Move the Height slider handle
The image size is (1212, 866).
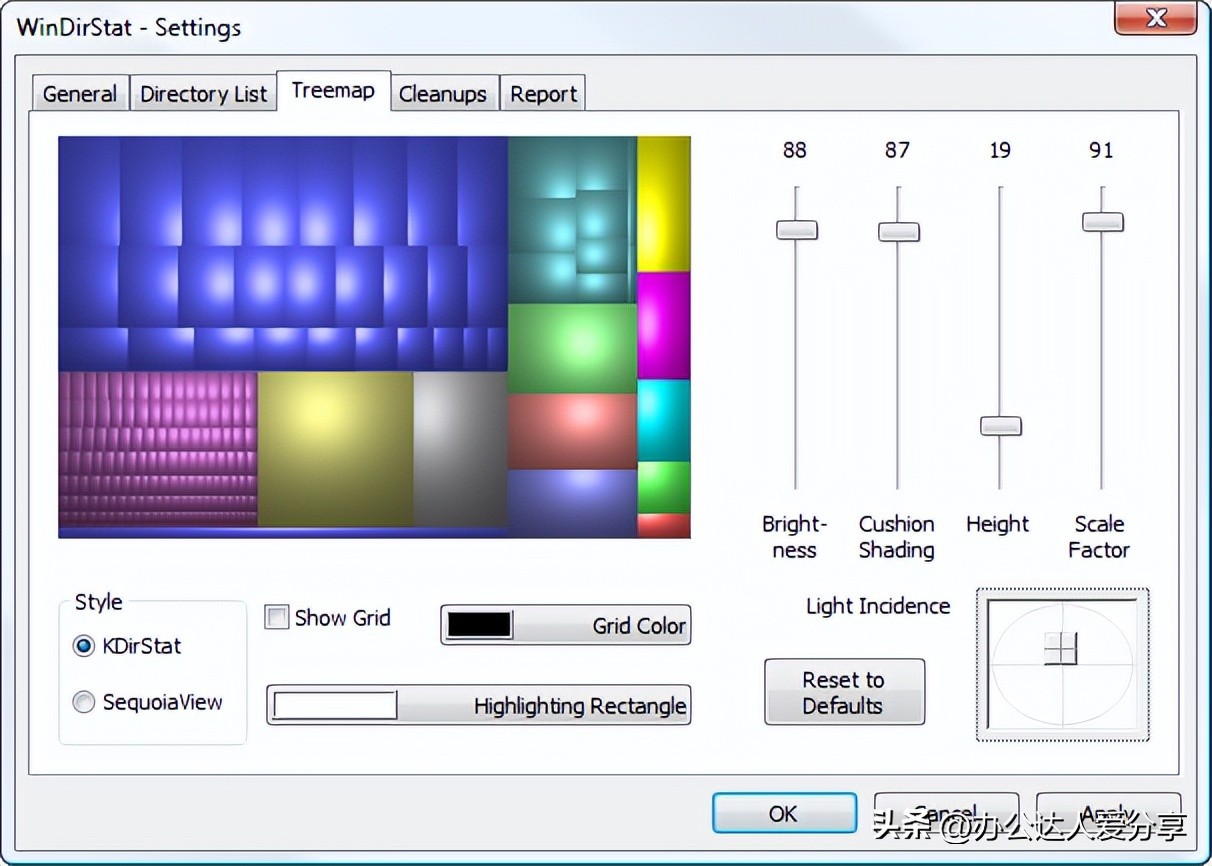tap(1000, 426)
